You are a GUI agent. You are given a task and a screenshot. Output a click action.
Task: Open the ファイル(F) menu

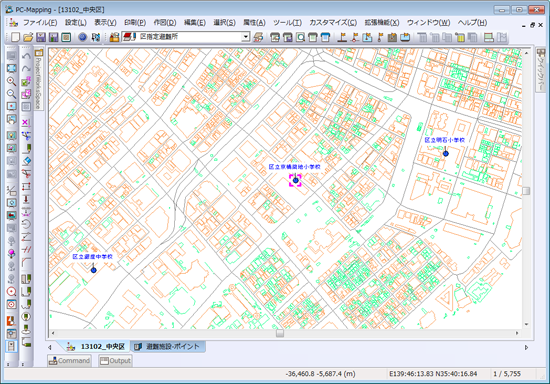40,23
